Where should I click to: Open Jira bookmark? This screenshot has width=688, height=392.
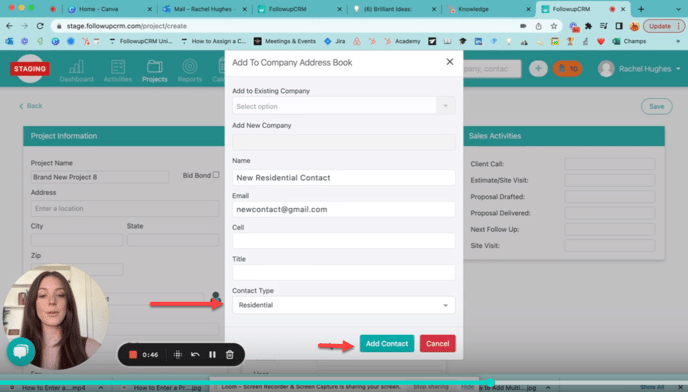pyautogui.click(x=334, y=41)
